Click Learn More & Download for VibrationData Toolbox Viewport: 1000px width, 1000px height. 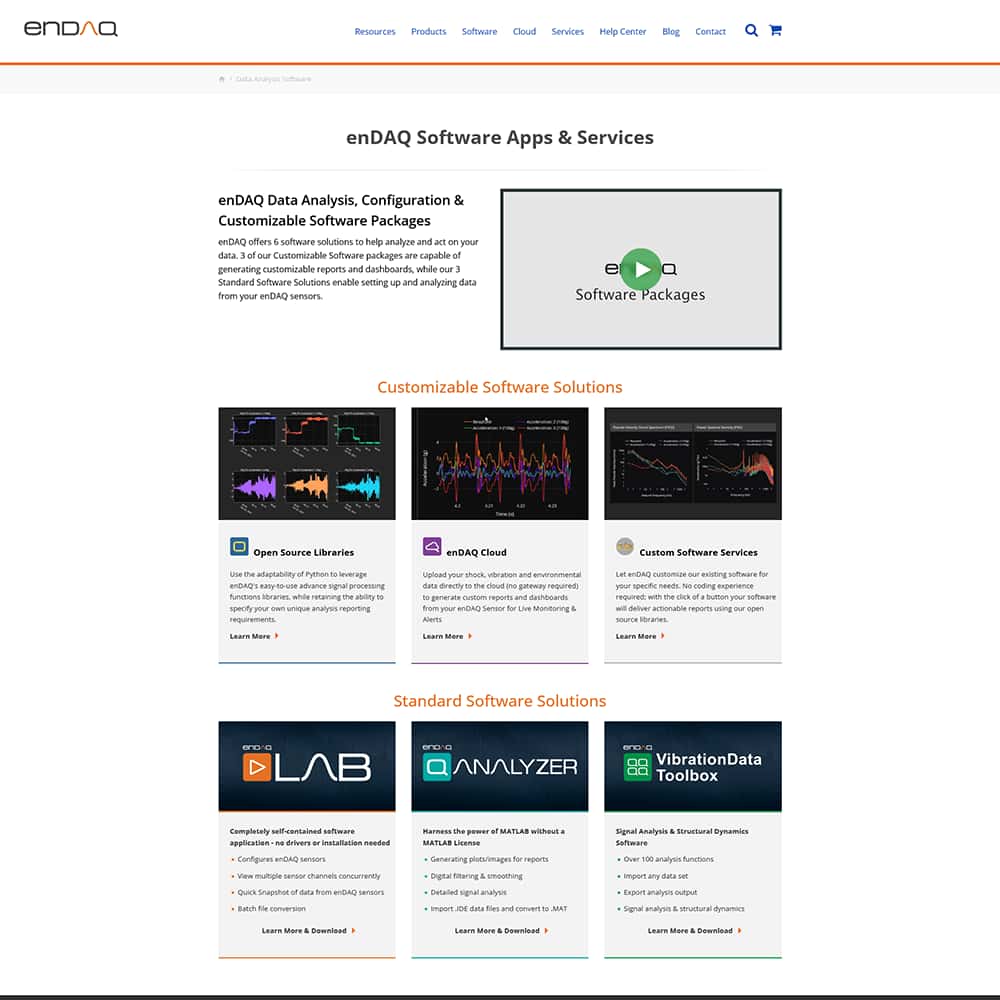[690, 930]
